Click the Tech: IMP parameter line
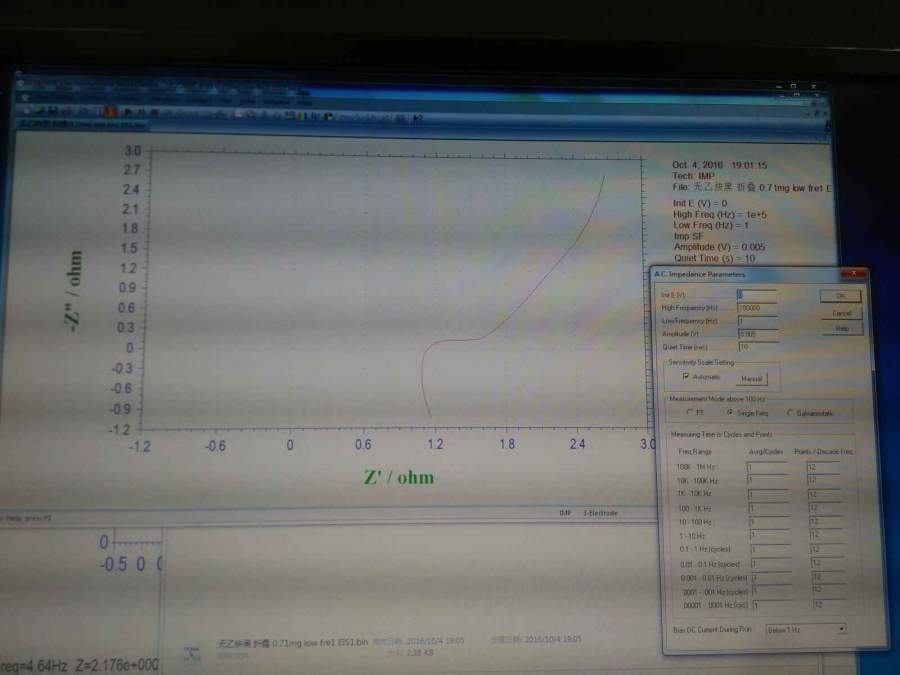 click(694, 176)
